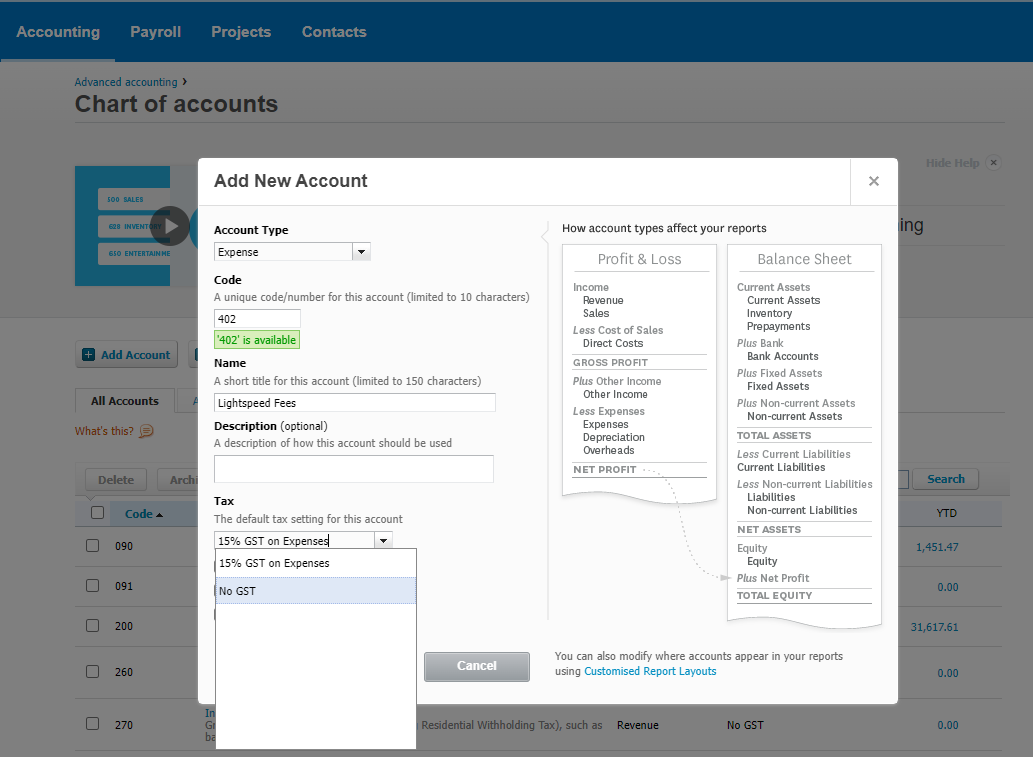Image resolution: width=1033 pixels, height=757 pixels.
Task: Switch to the All Accounts tab
Action: point(123,400)
